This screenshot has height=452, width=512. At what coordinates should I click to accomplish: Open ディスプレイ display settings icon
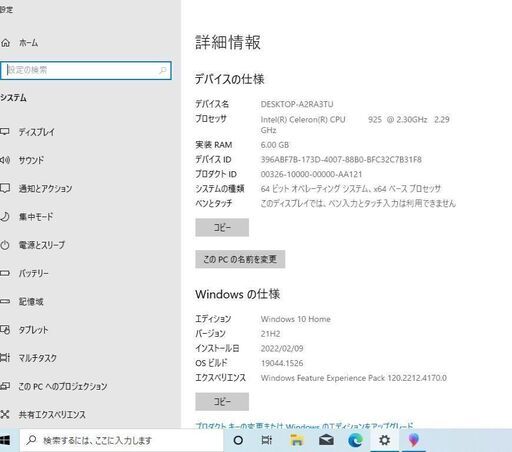point(5,132)
